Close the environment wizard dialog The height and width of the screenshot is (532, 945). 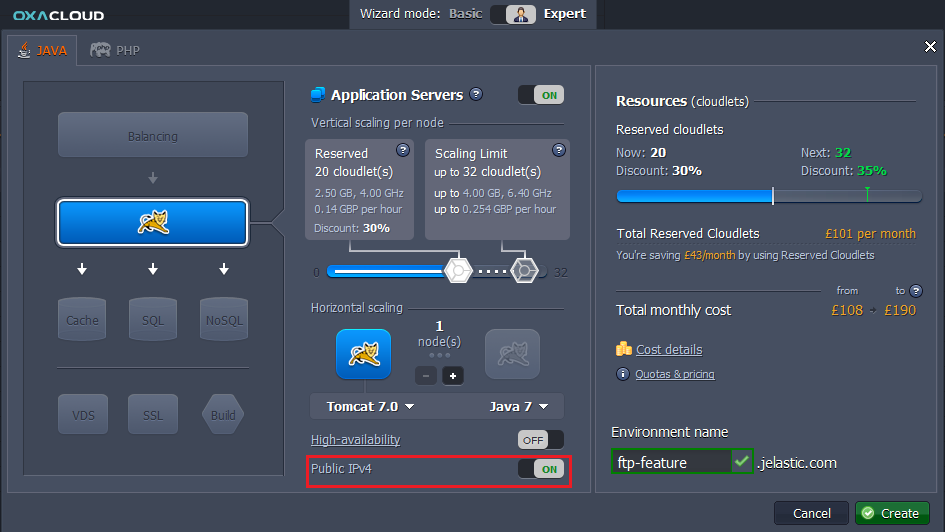[x=930, y=46]
